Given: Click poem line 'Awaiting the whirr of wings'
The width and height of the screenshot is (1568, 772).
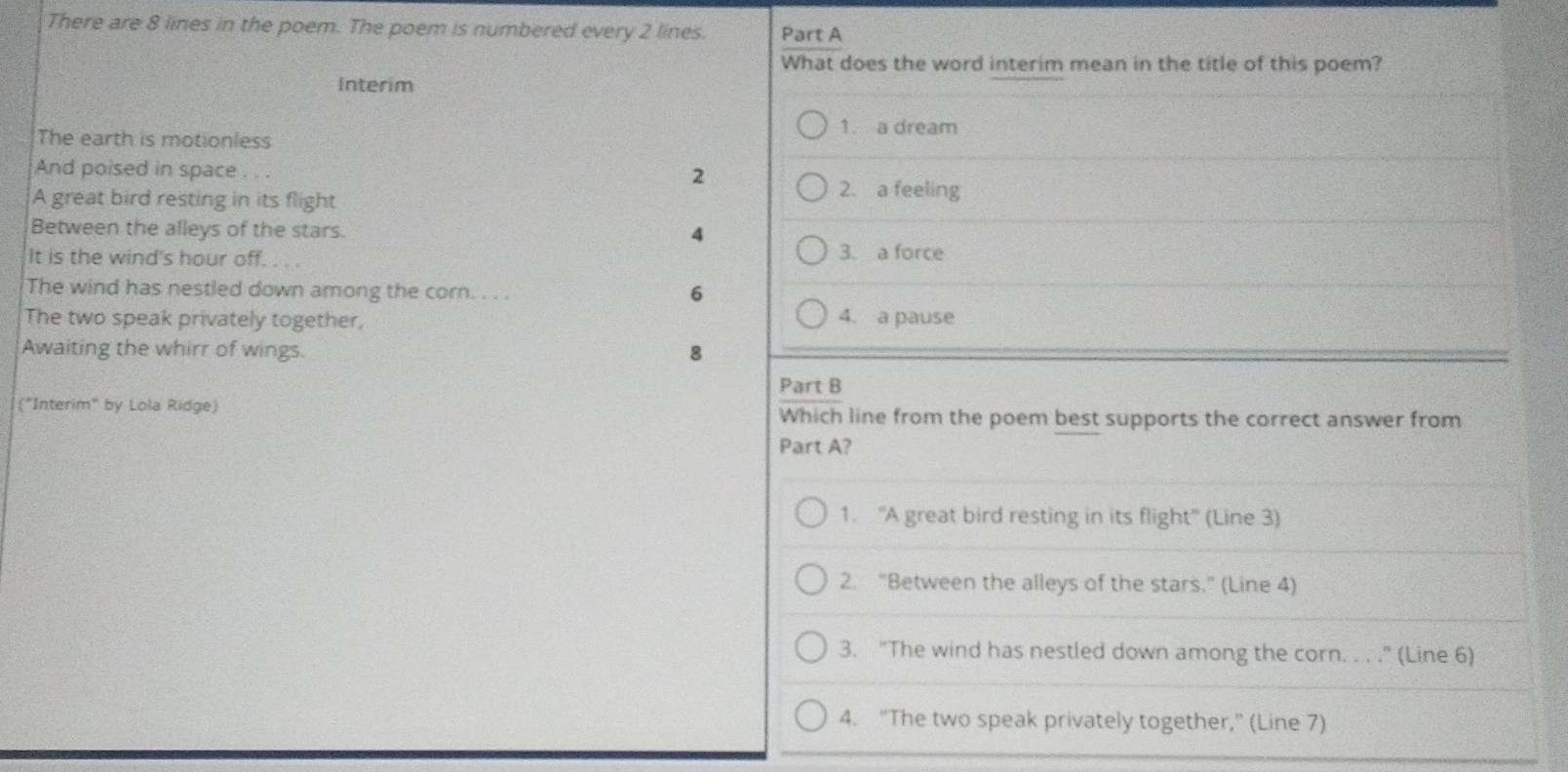Looking at the screenshot, I should 163,348.
